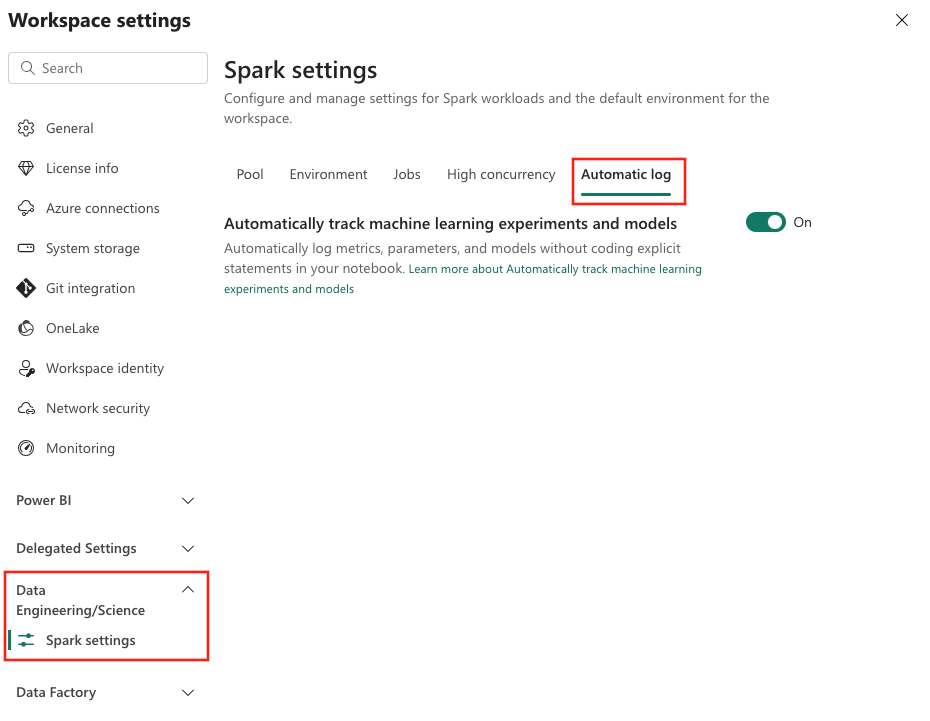Click the General gear icon
The height and width of the screenshot is (721, 930).
26,128
